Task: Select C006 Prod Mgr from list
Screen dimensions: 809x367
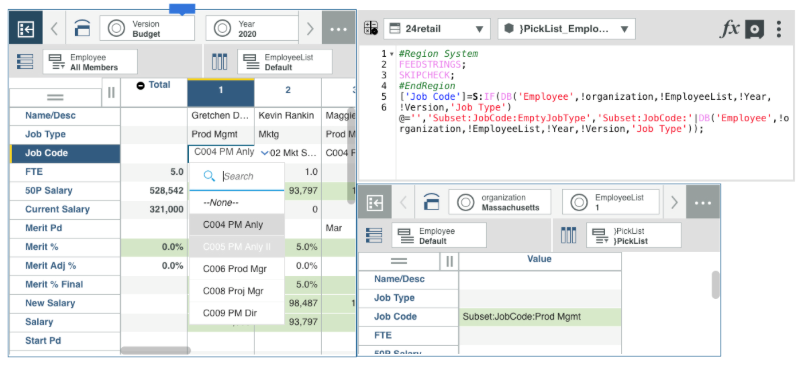Action: [x=236, y=268]
